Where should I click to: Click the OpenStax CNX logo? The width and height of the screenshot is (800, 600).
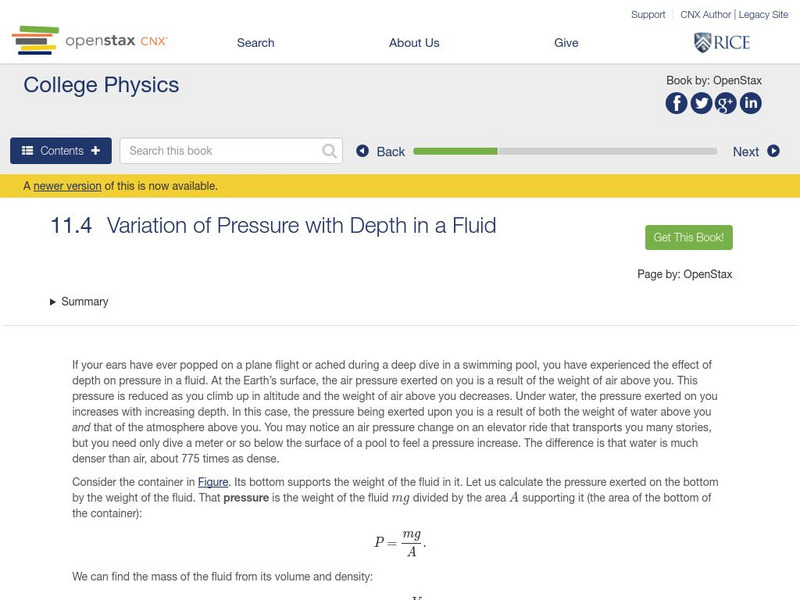point(85,42)
